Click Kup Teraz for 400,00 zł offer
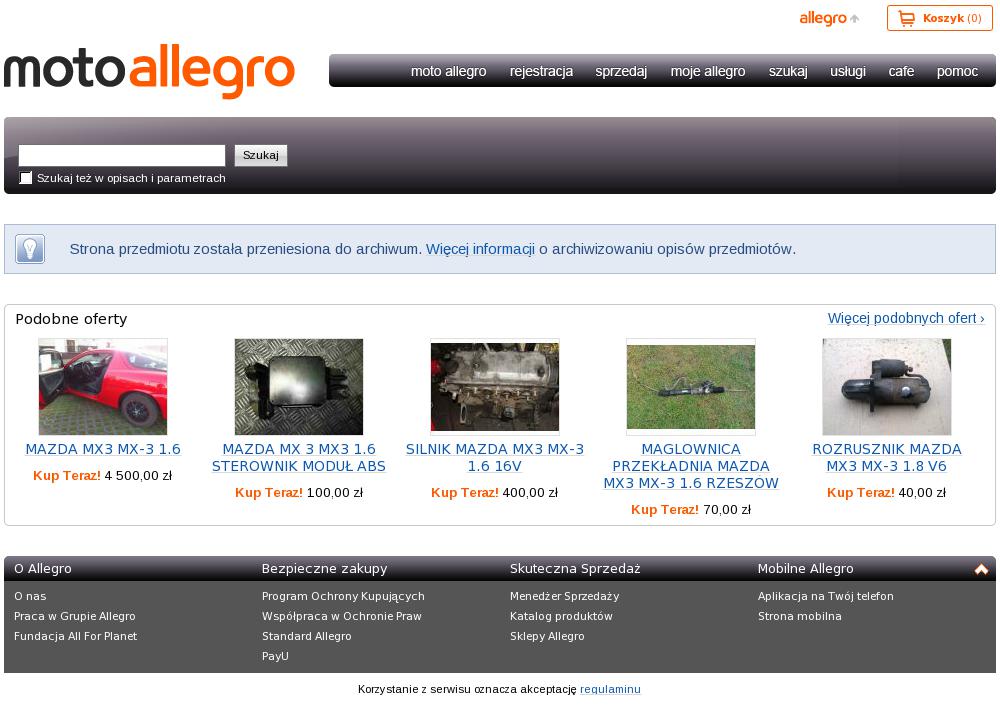 [x=465, y=493]
